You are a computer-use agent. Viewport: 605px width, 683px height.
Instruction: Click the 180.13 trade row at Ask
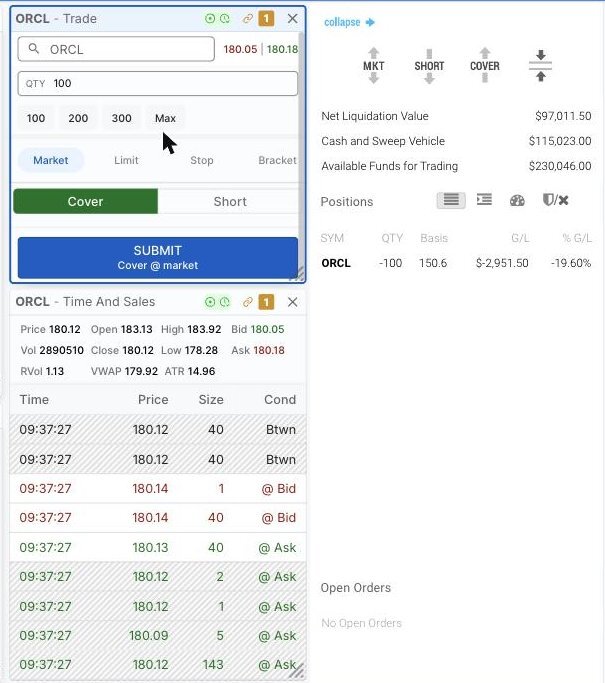158,548
